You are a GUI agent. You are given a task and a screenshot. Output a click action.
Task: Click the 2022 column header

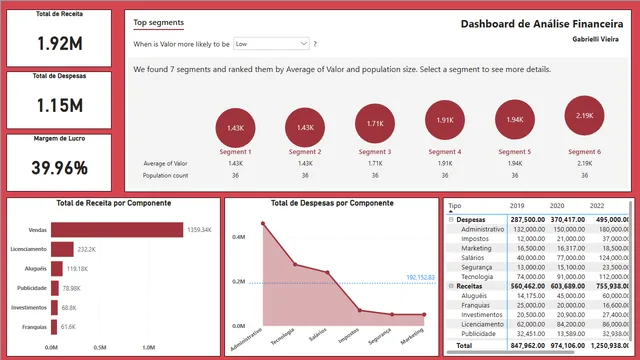pyautogui.click(x=597, y=206)
